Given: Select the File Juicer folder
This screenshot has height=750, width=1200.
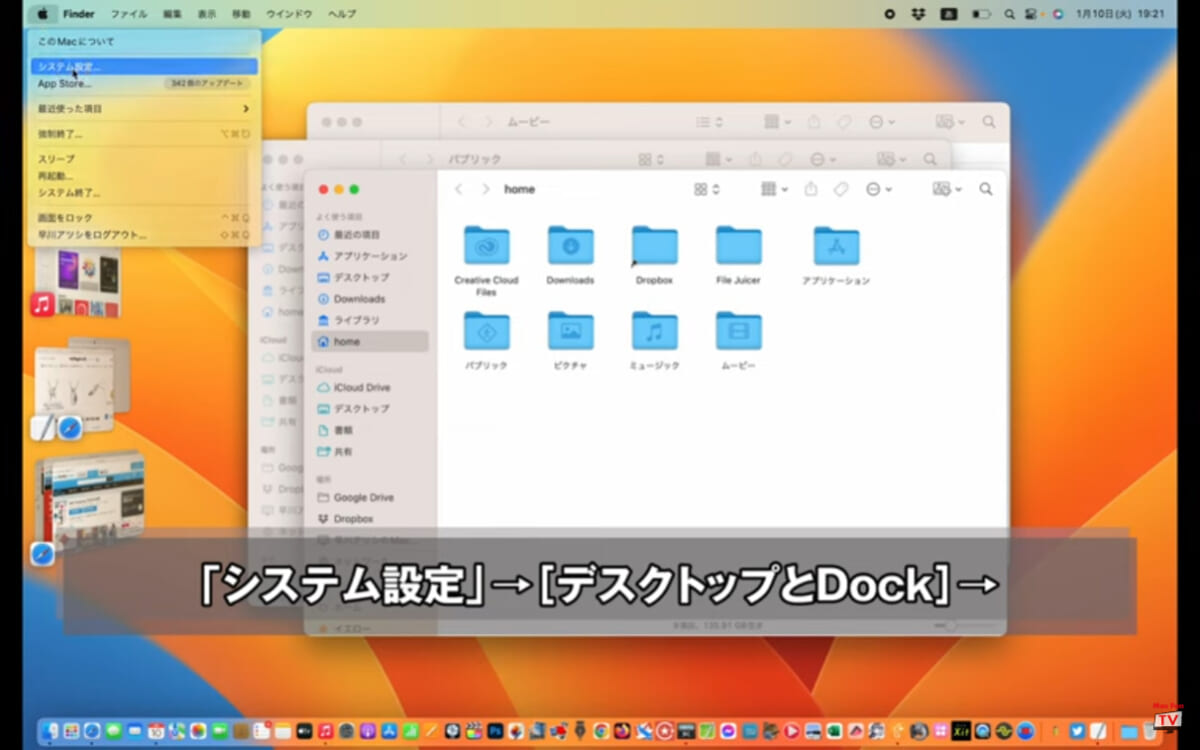Looking at the screenshot, I should 738,246.
